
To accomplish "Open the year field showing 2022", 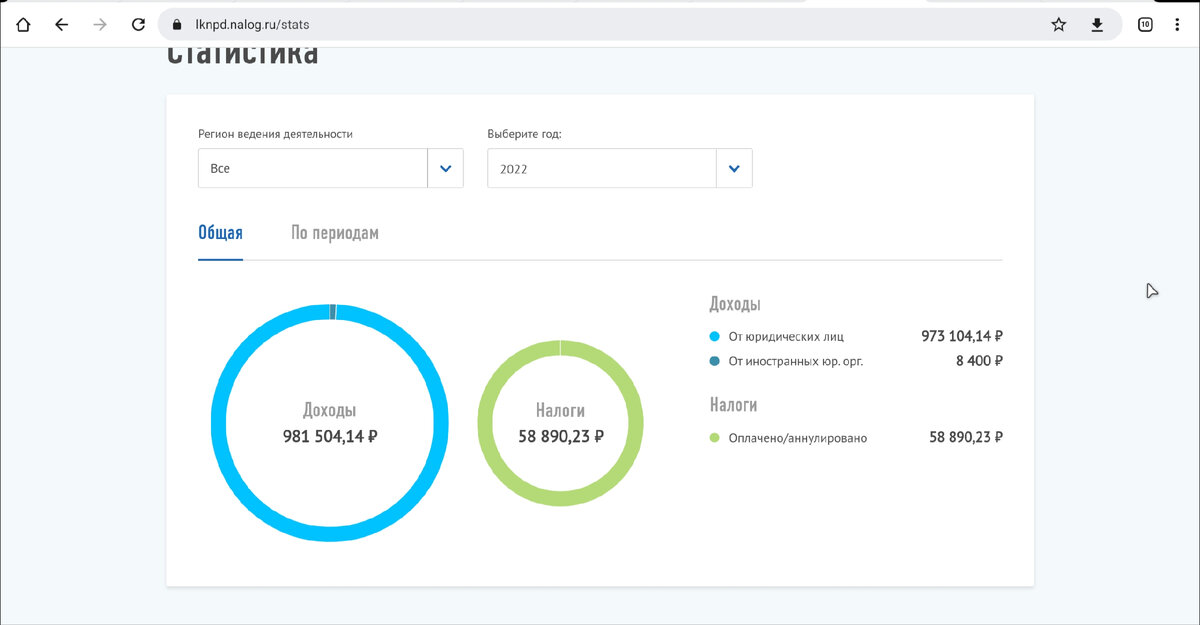I will (x=602, y=168).
